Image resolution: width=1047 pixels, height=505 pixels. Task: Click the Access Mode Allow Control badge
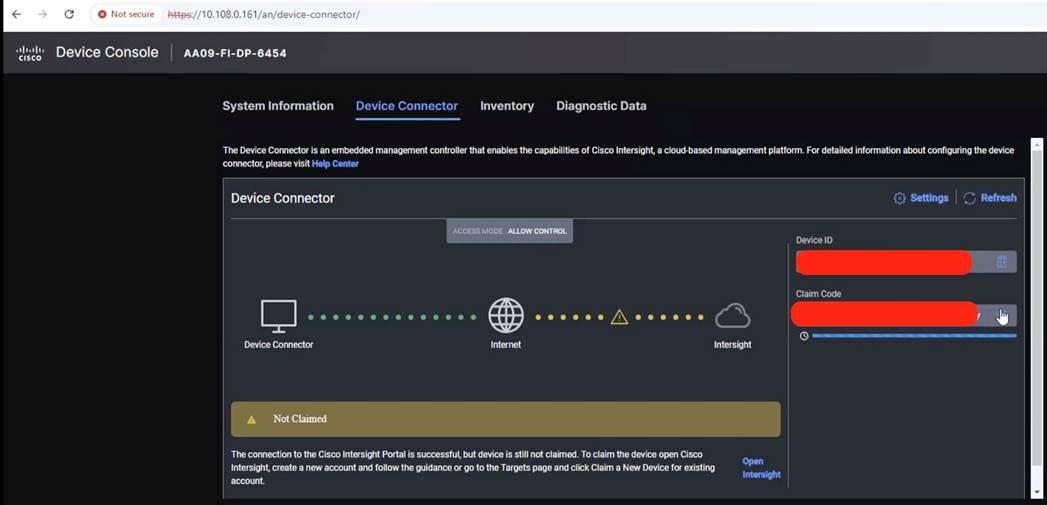tap(509, 231)
